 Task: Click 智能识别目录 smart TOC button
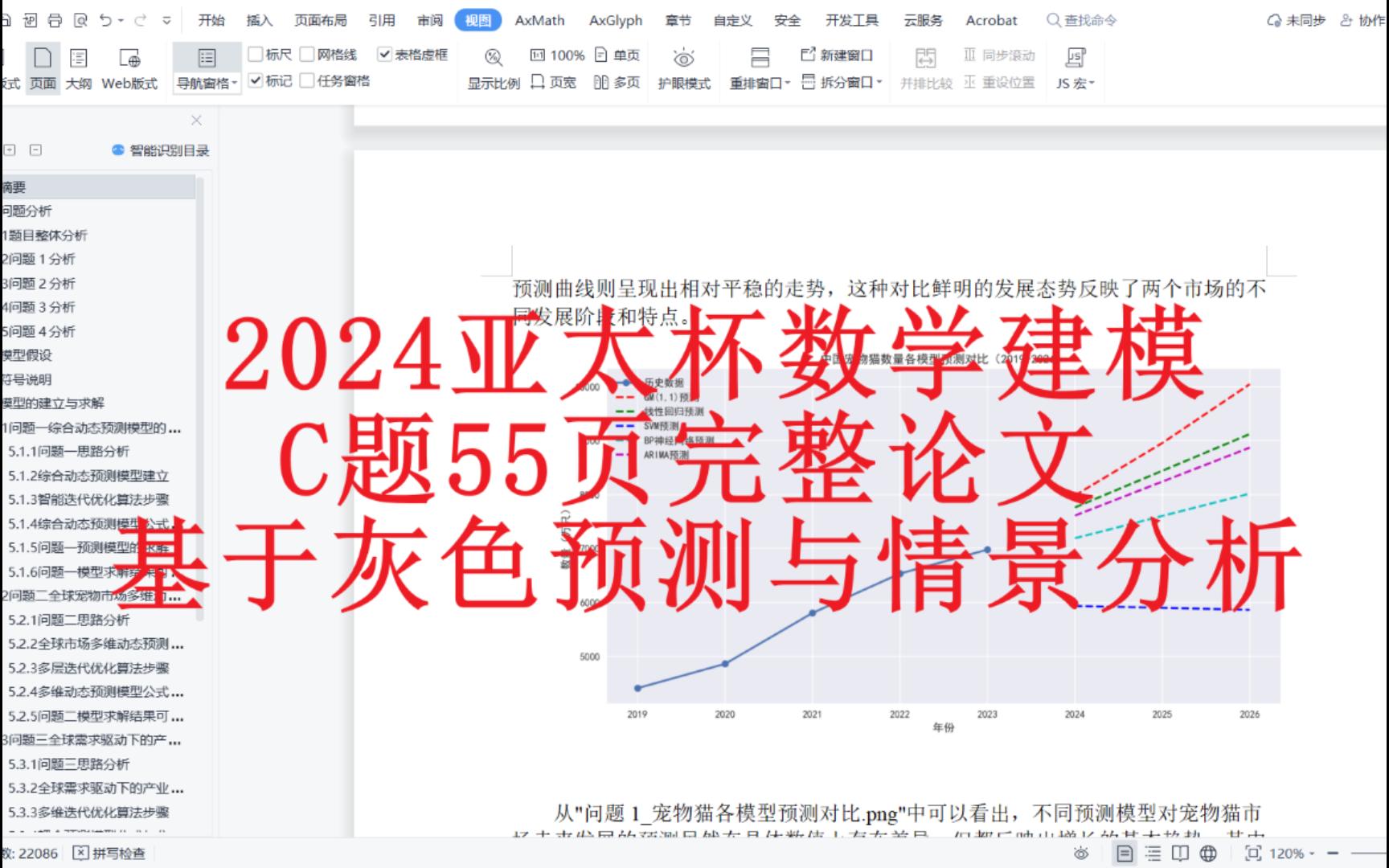point(160,150)
